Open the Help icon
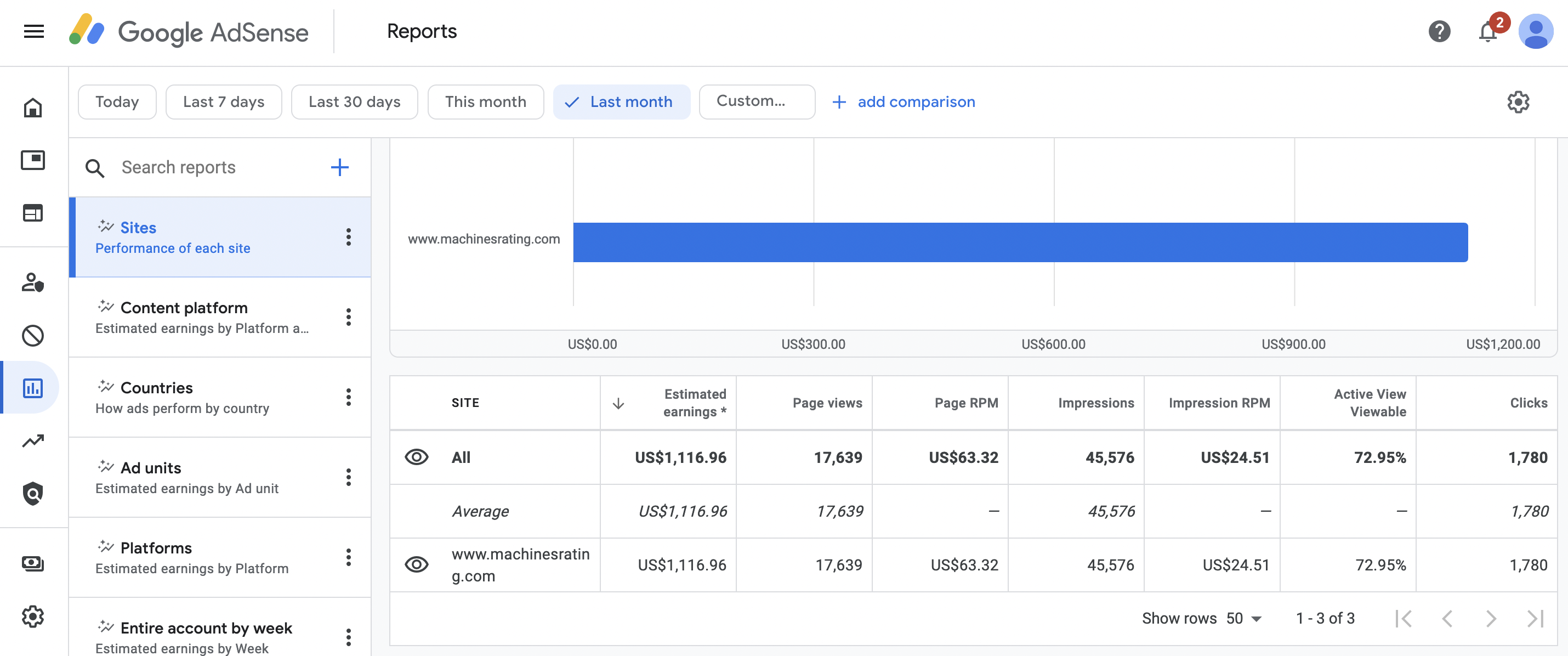Image resolution: width=1568 pixels, height=656 pixels. pos(1440,31)
